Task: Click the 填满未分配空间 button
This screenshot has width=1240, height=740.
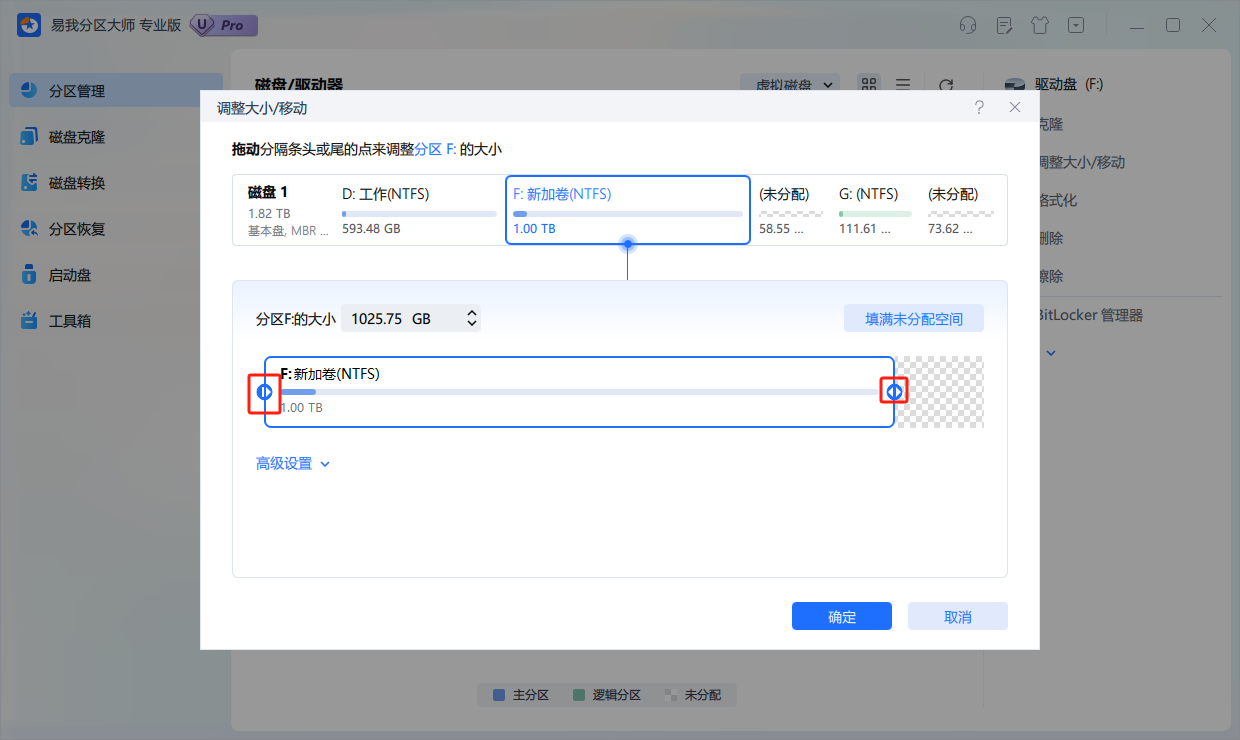Action: pyautogui.click(x=914, y=319)
